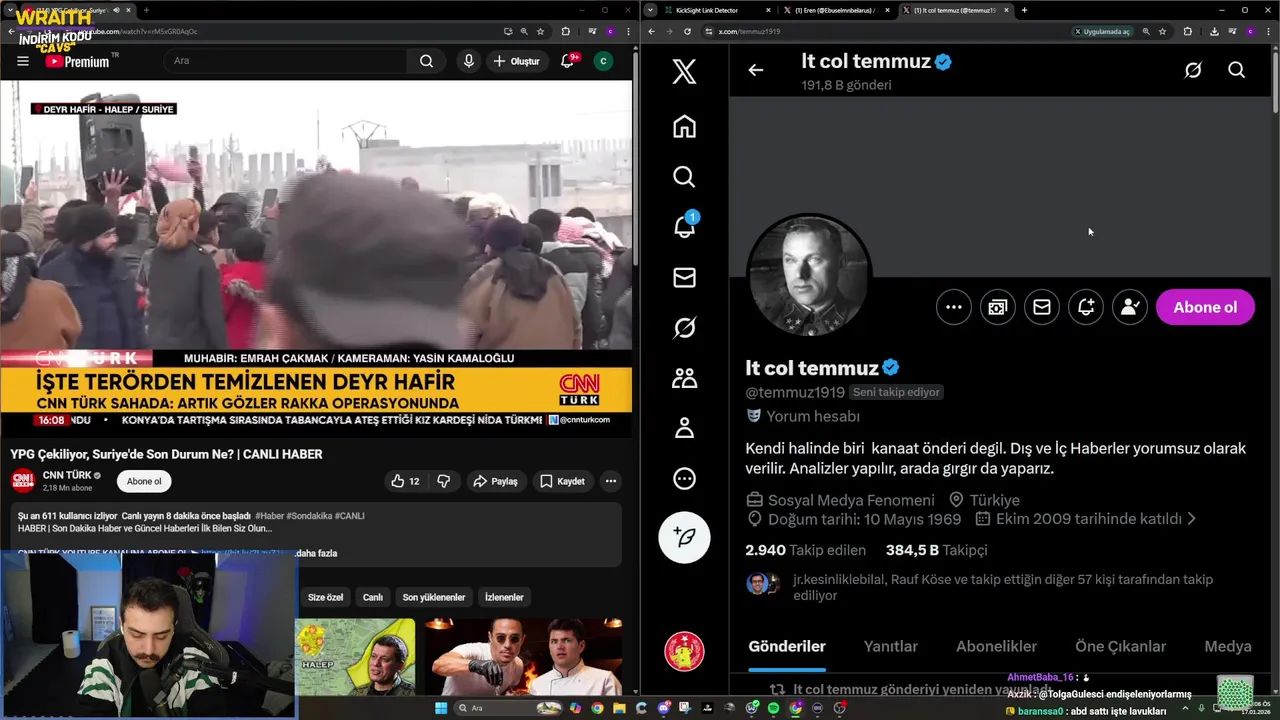Select the Size özel chip
The height and width of the screenshot is (720, 1280).
[x=325, y=597]
